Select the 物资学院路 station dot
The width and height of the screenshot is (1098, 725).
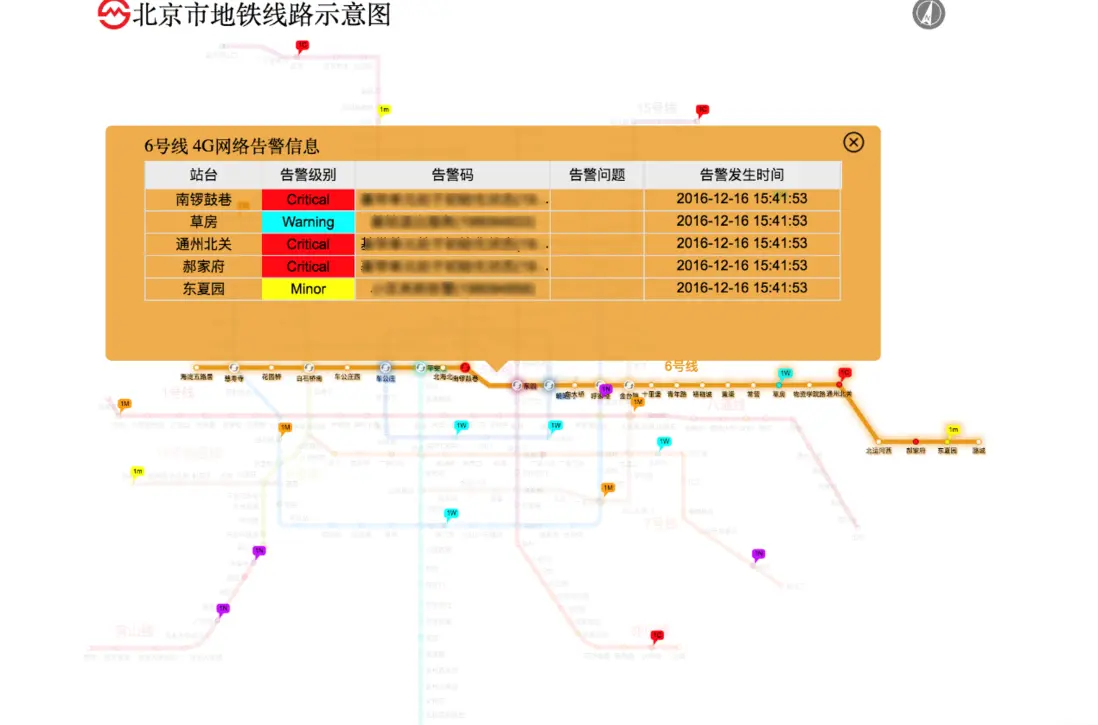coord(809,385)
